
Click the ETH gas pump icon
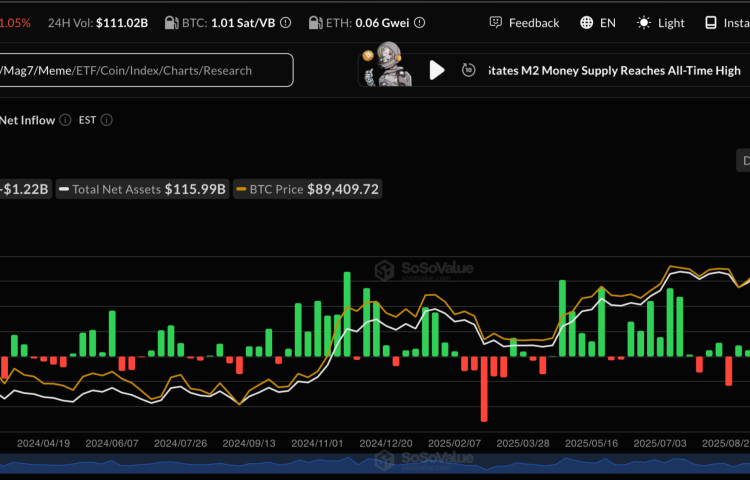[315, 22]
